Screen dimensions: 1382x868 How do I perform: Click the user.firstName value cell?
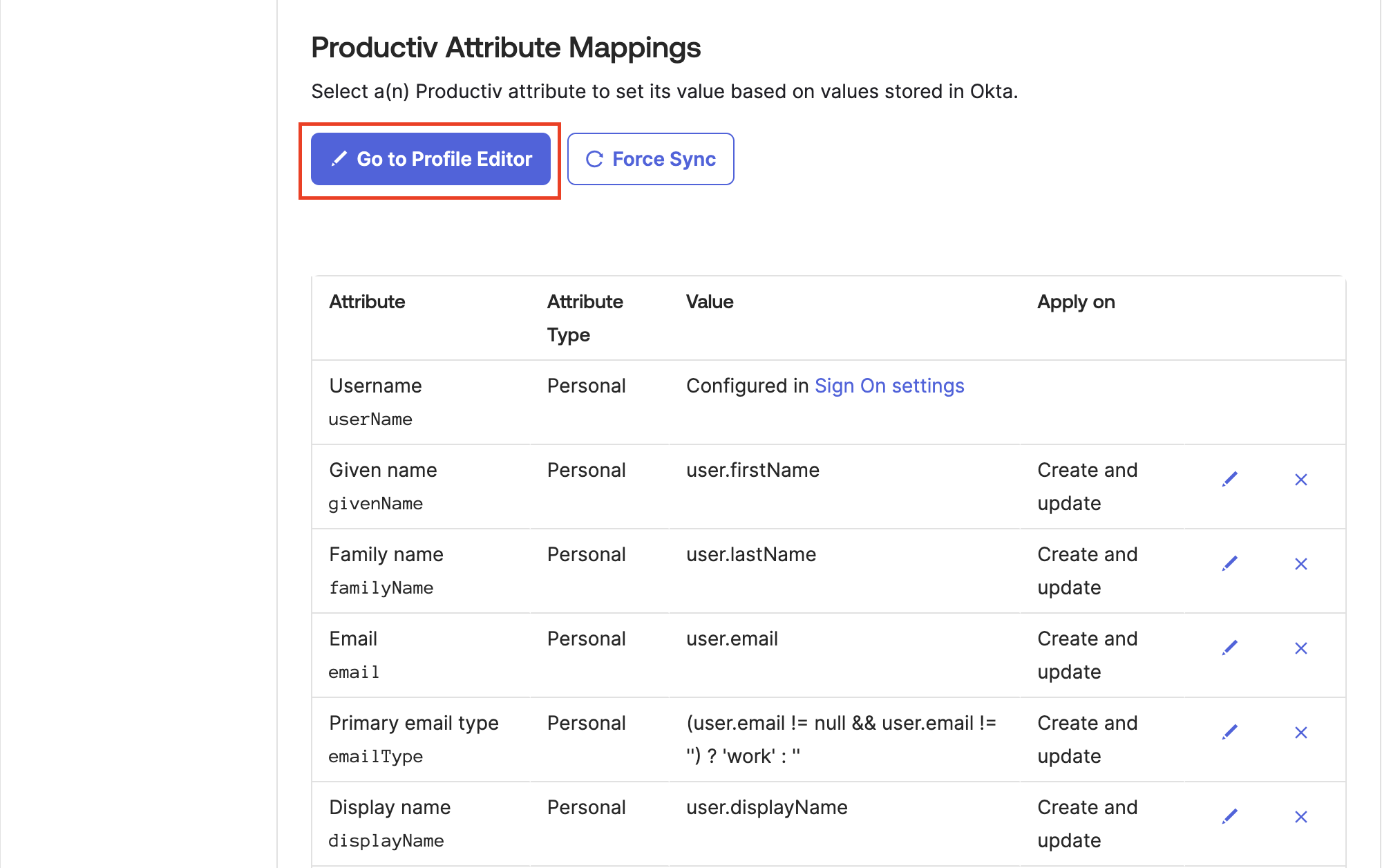tap(752, 471)
